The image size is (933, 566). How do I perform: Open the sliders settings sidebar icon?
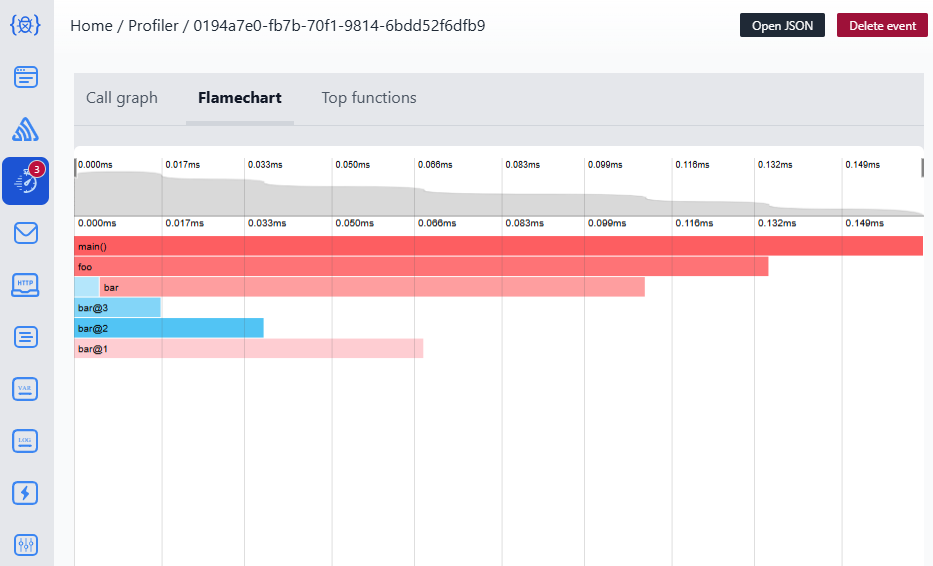26,545
